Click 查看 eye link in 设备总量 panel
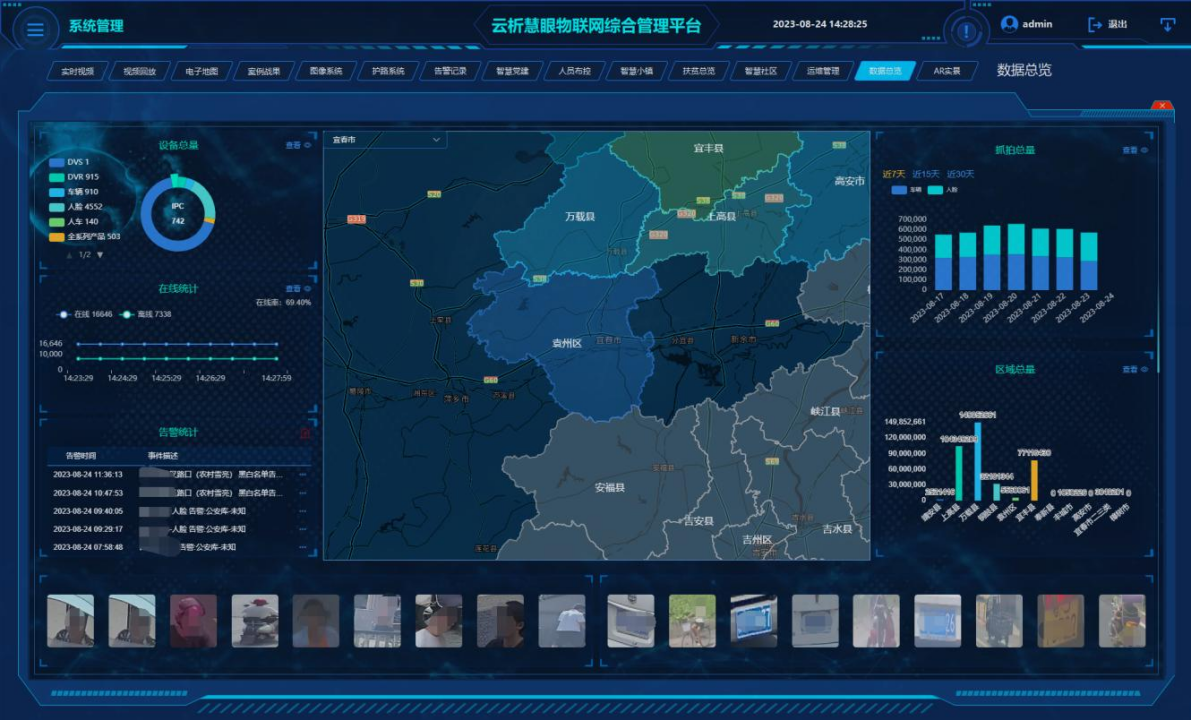This screenshot has height=720, width=1191. 298,145
